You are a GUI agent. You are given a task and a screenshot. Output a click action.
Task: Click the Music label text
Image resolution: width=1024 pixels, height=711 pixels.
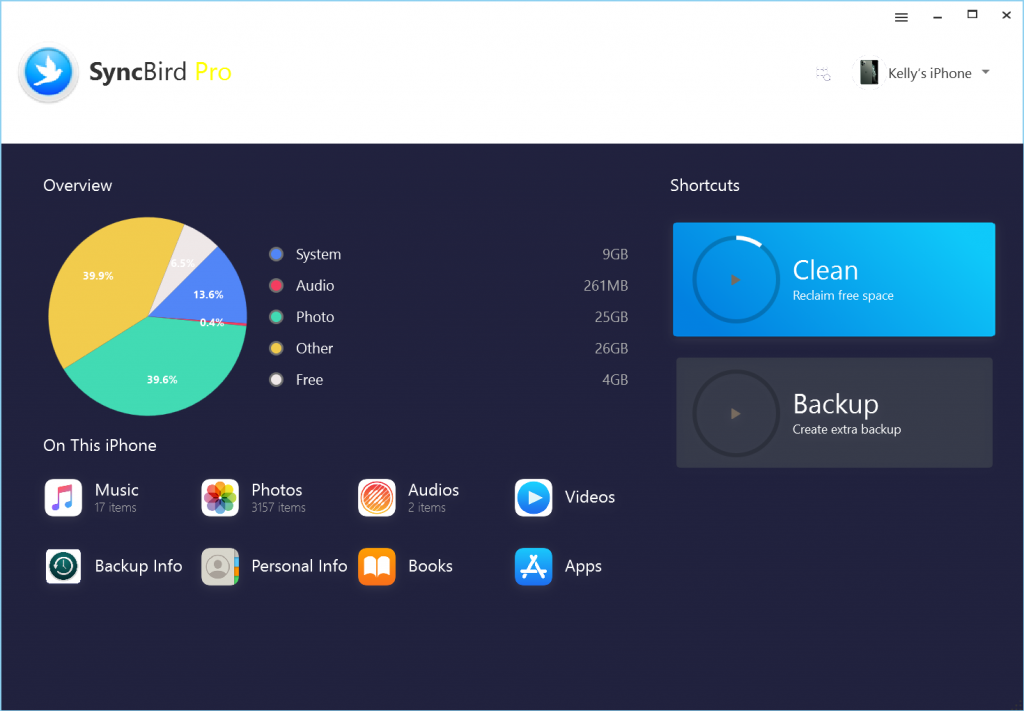click(117, 490)
